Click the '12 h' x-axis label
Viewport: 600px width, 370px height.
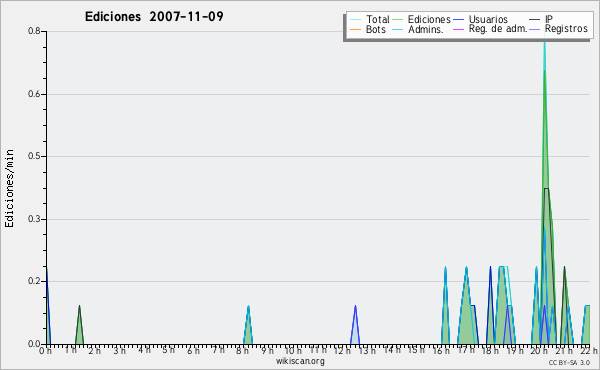click(x=342, y=350)
